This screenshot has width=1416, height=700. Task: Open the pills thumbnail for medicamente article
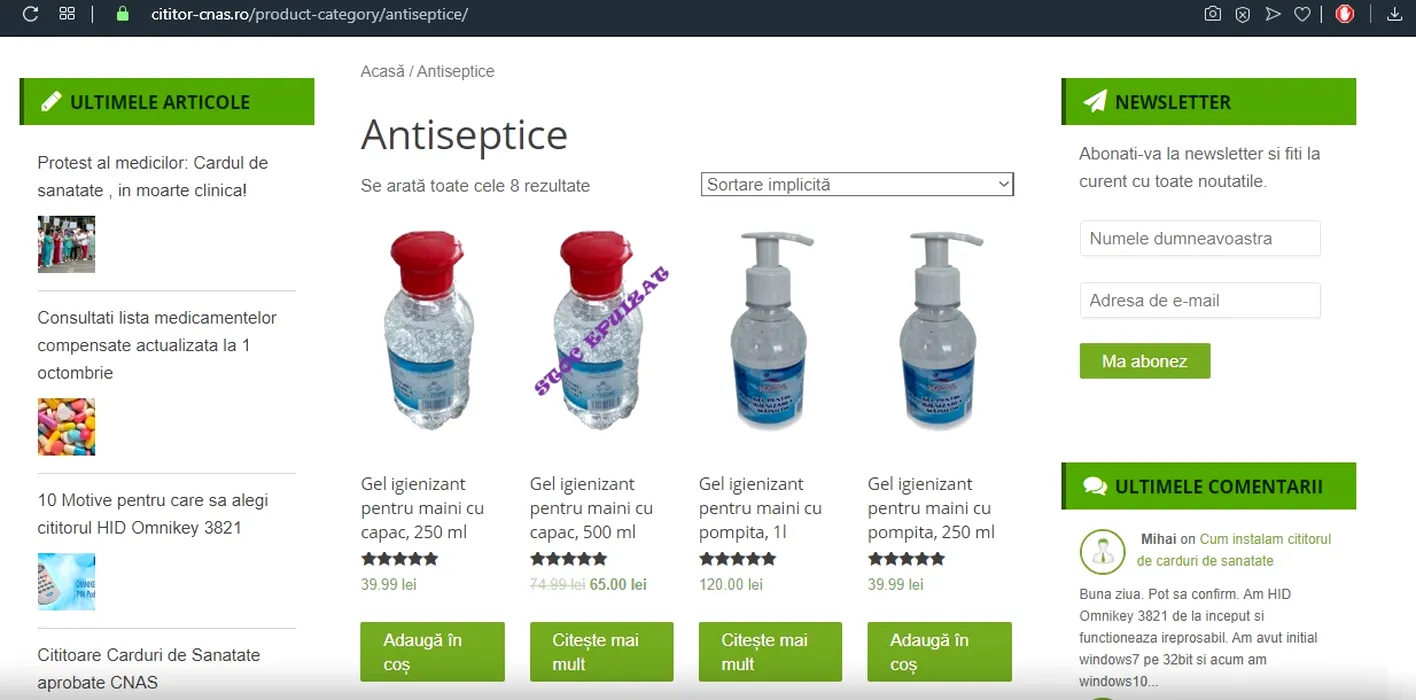click(x=66, y=427)
